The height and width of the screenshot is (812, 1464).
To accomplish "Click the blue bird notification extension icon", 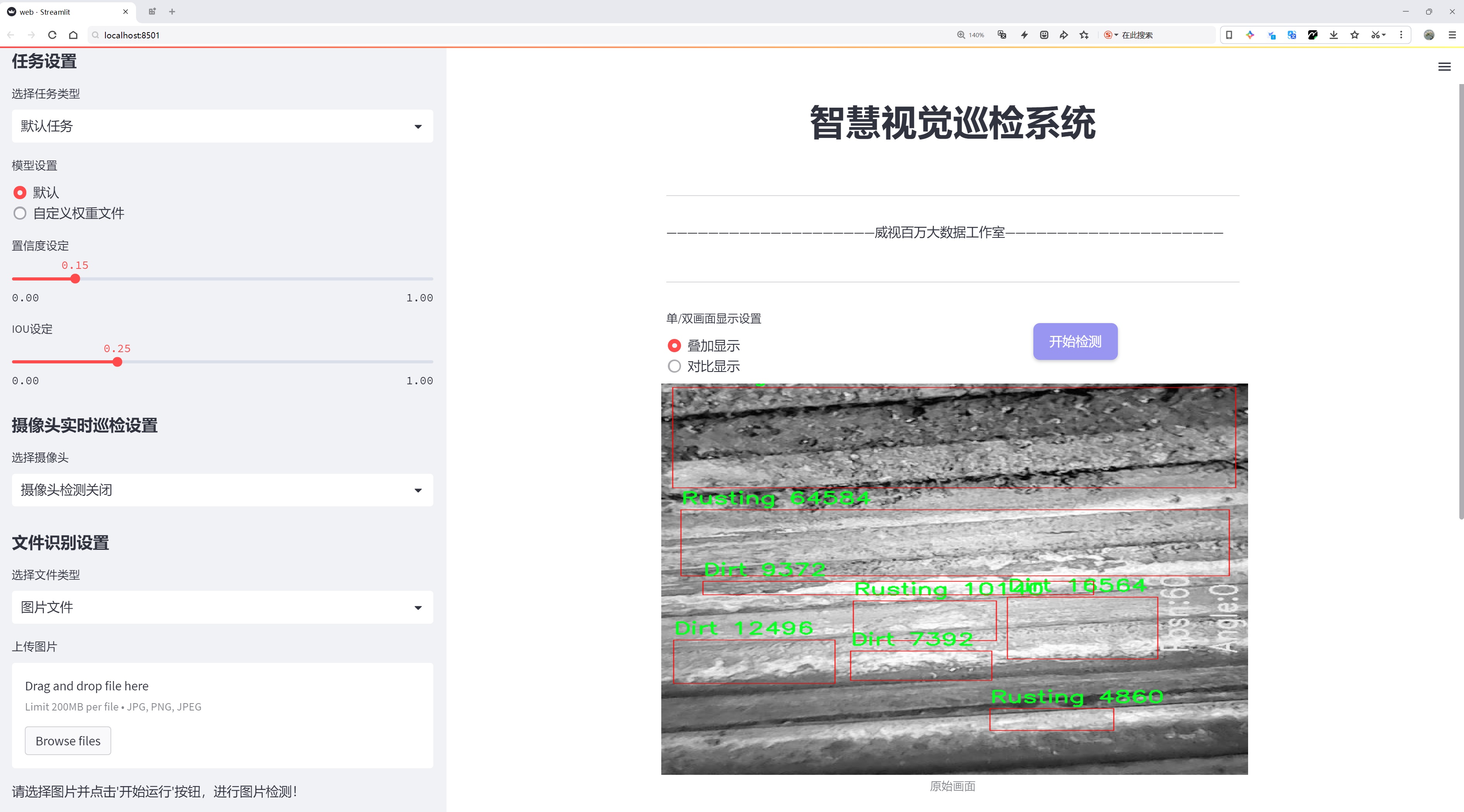I will click(x=1271, y=34).
